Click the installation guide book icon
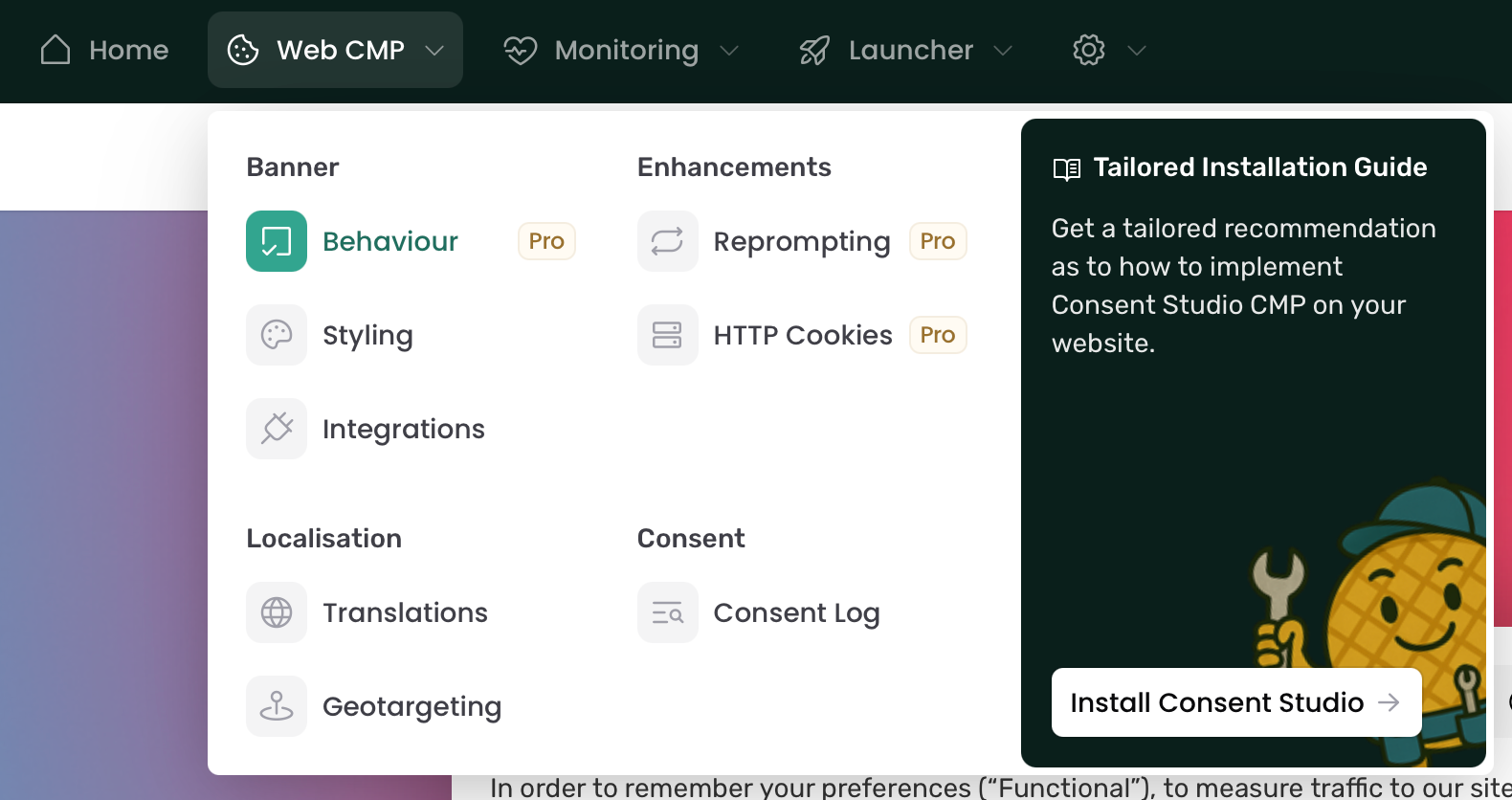The width and height of the screenshot is (1512, 800). [x=1067, y=169]
